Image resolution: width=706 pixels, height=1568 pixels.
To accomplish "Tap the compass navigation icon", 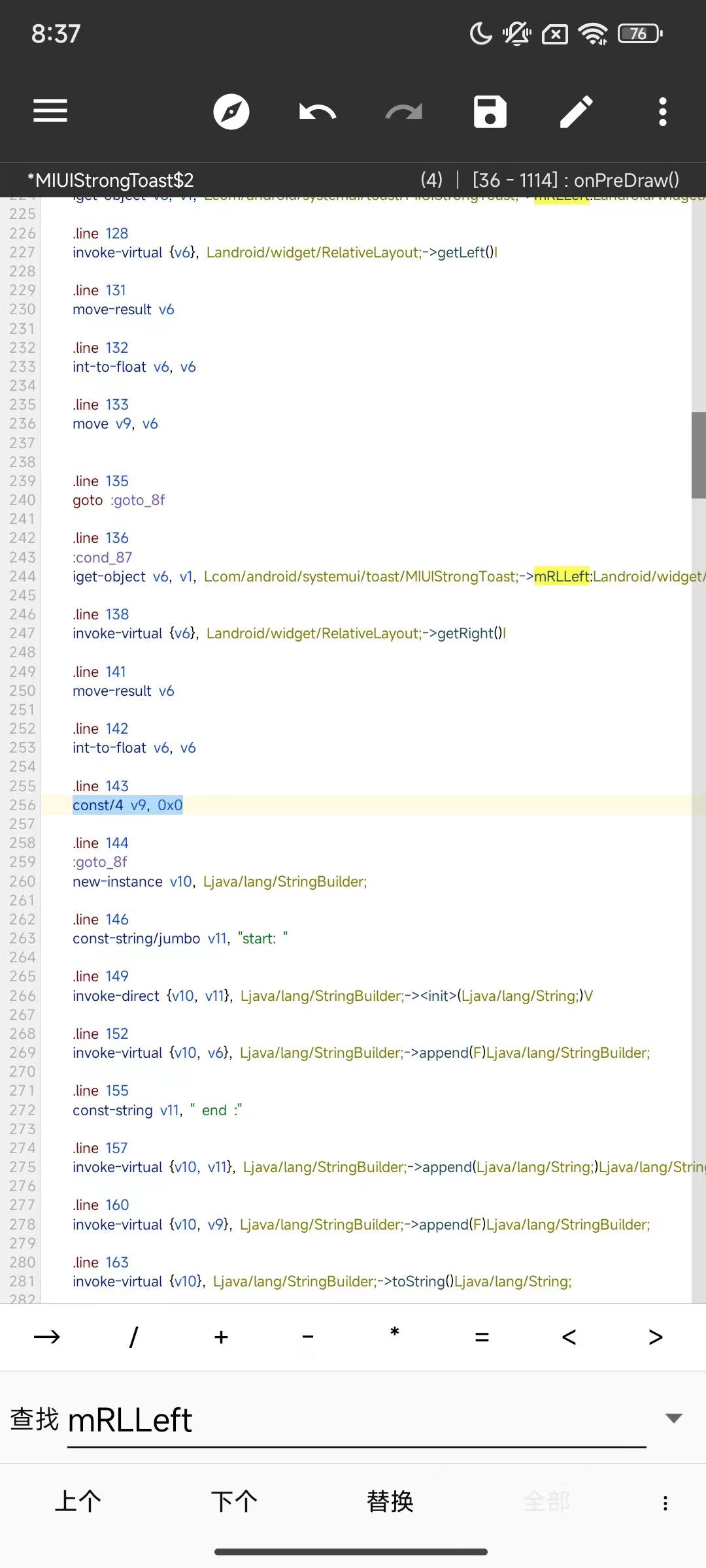I will tap(231, 112).
